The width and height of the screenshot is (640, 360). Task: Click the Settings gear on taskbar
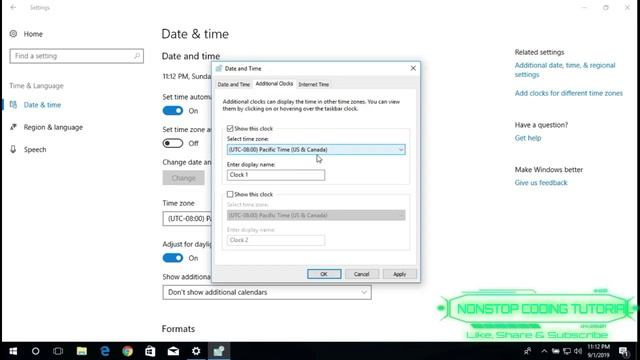coord(196,351)
